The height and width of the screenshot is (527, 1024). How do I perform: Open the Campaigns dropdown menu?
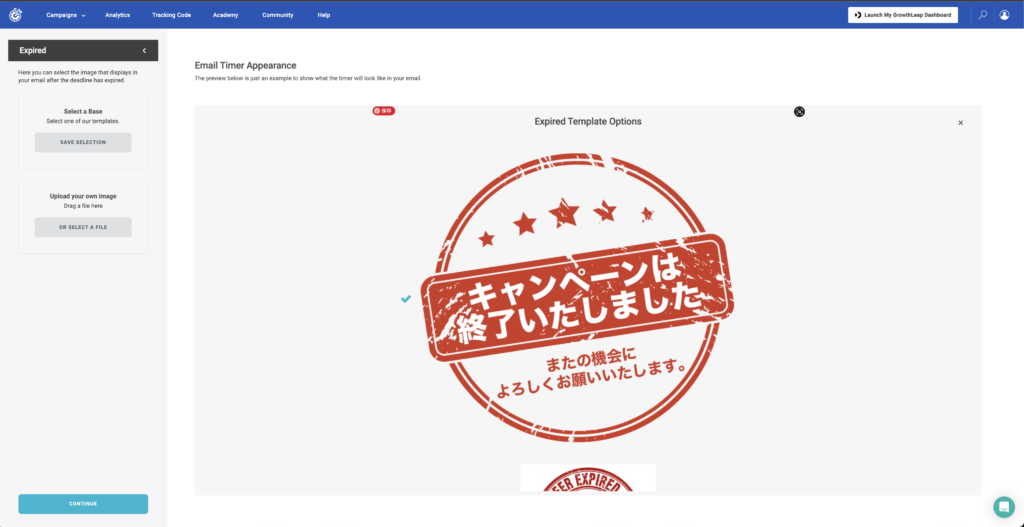point(66,15)
